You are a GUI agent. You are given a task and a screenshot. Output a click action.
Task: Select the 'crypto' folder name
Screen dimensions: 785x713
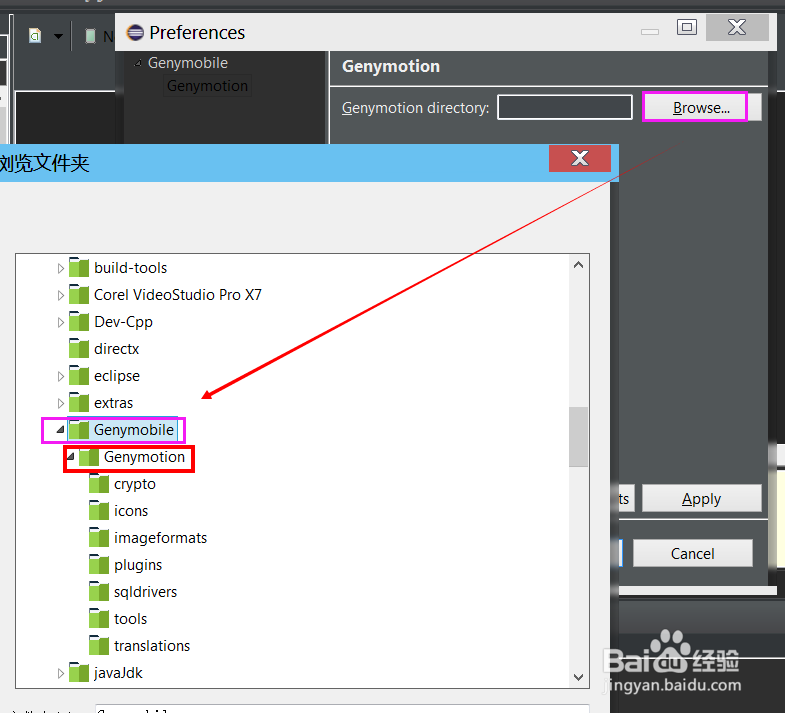coord(135,484)
